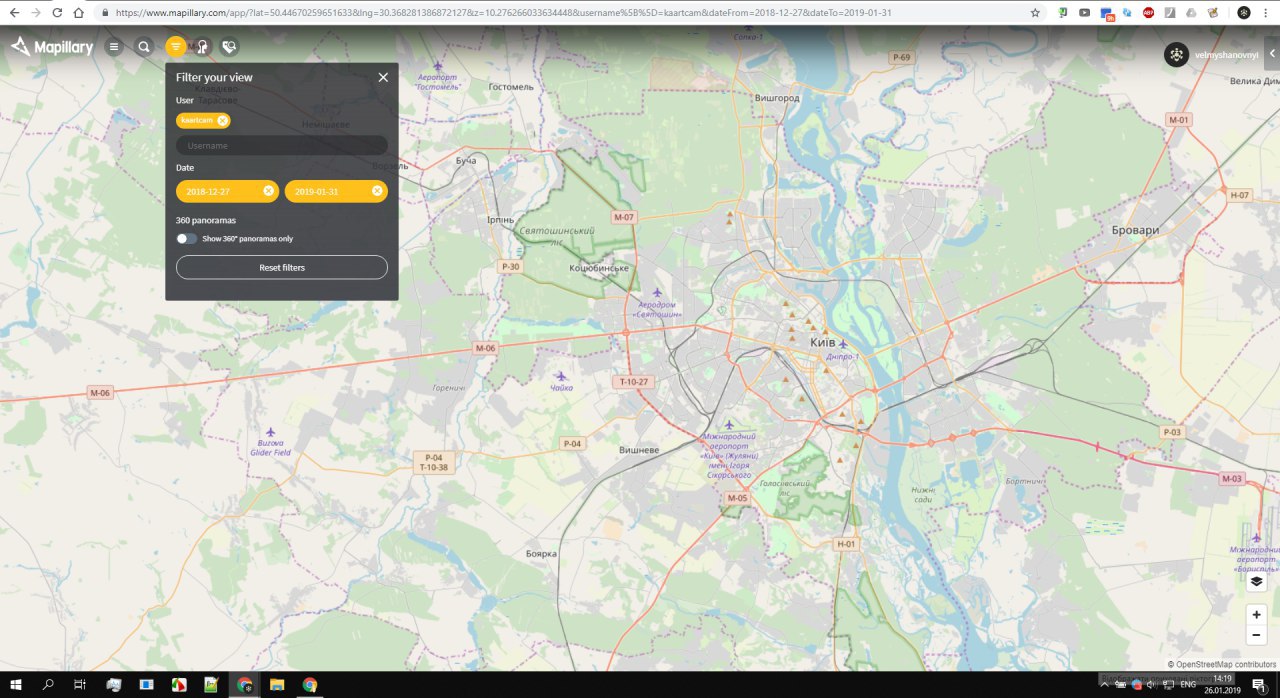The height and width of the screenshot is (698, 1280).
Task: Toggle the yellow filter button
Action: (x=176, y=47)
